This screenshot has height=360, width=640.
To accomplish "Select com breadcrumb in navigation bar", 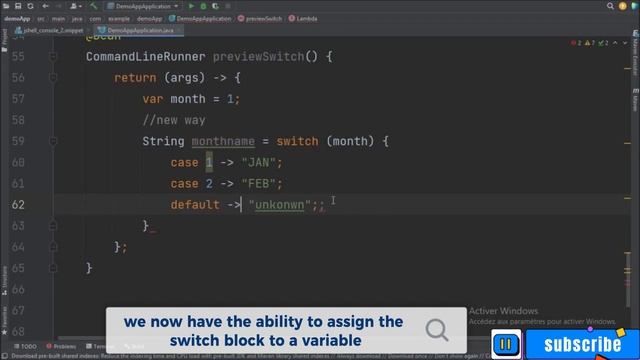I will click(x=95, y=19).
